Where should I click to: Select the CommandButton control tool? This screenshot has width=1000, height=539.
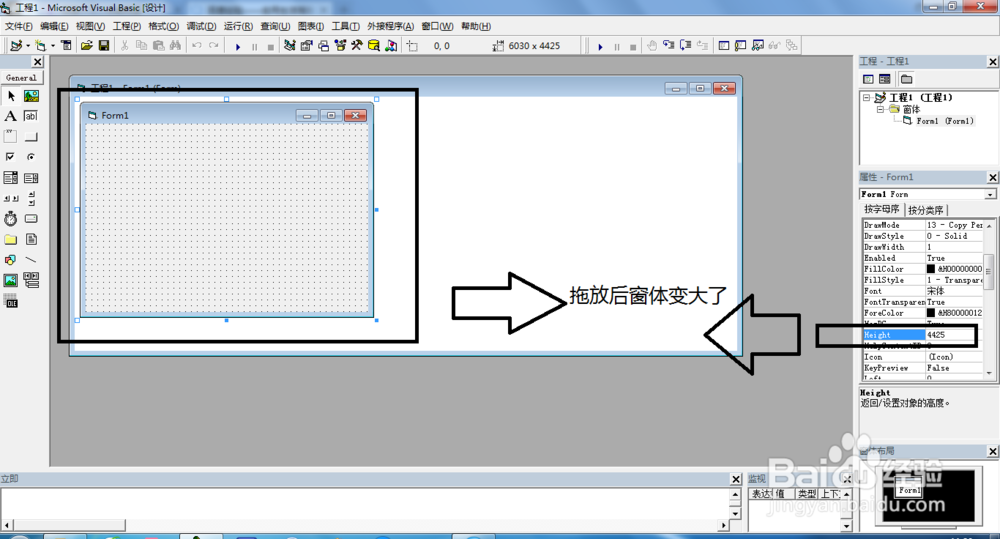click(31, 137)
